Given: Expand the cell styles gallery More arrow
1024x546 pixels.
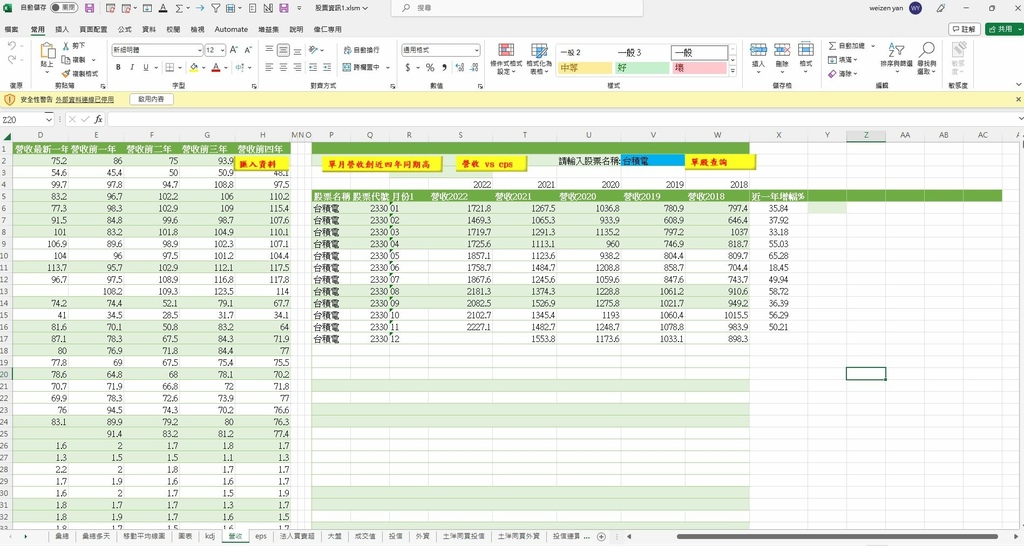Looking at the screenshot, I should coord(732,71).
